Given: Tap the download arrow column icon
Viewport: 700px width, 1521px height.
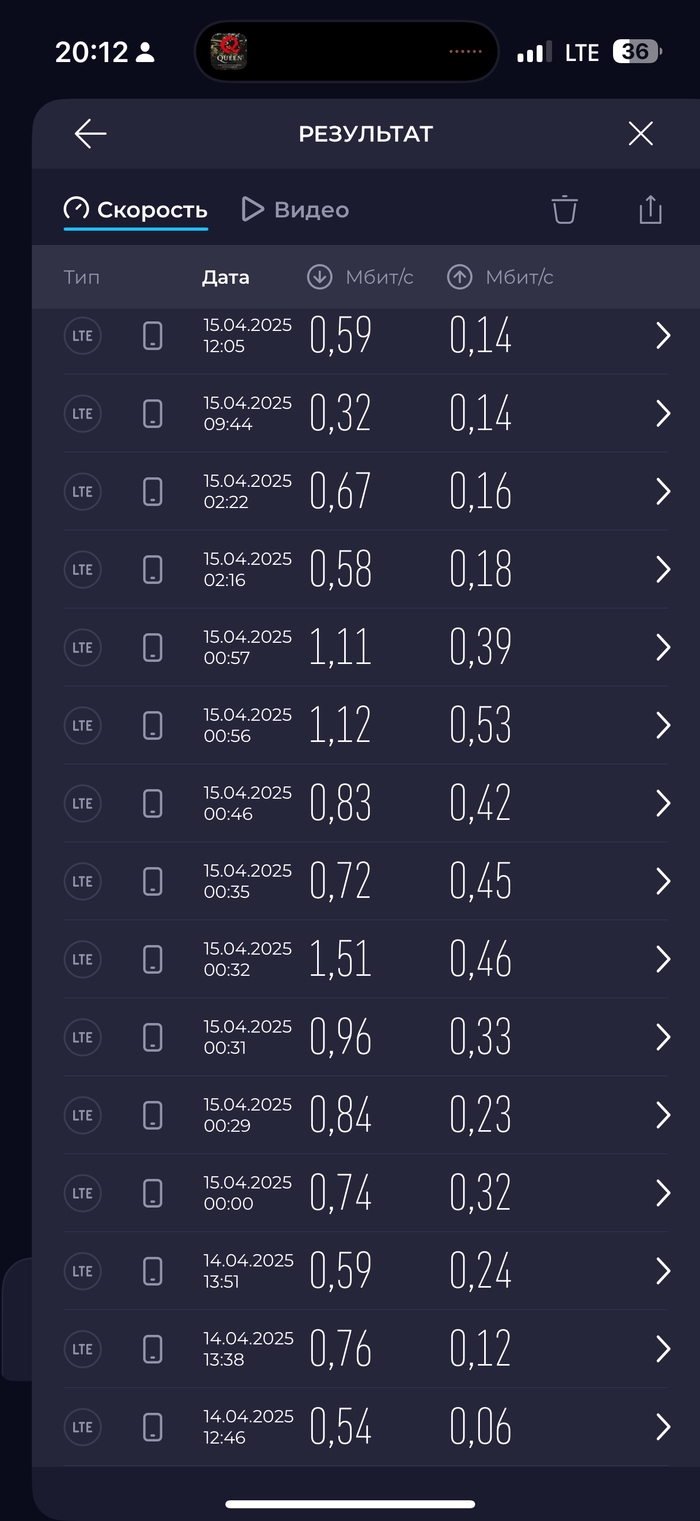Looking at the screenshot, I should [320, 277].
